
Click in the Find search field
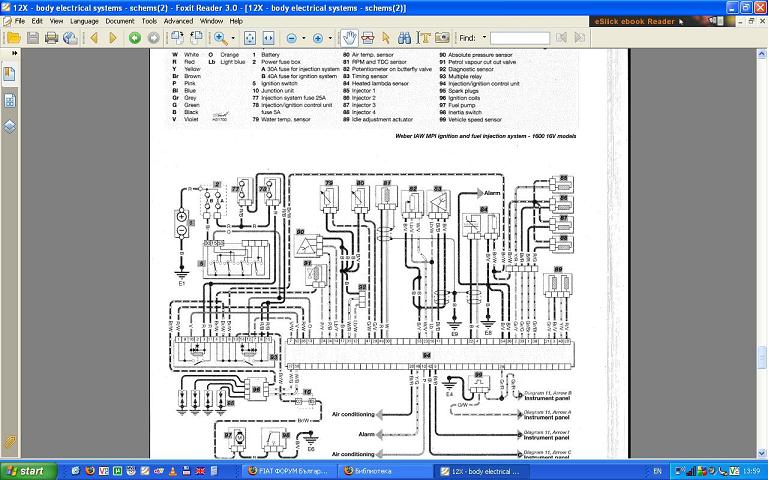[519, 38]
